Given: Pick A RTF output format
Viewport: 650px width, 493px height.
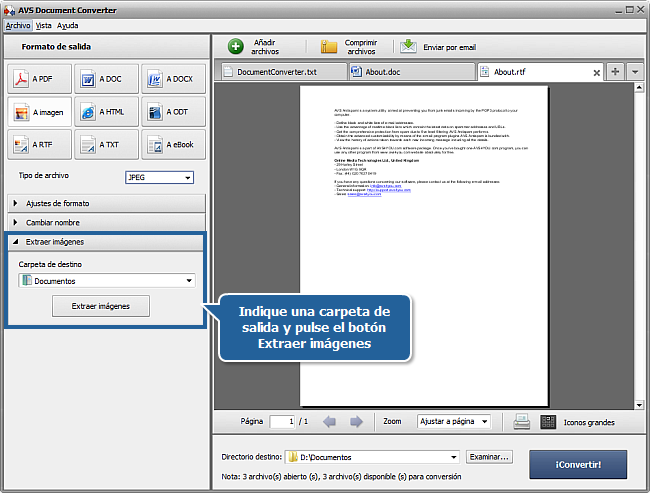Looking at the screenshot, I should (39, 145).
